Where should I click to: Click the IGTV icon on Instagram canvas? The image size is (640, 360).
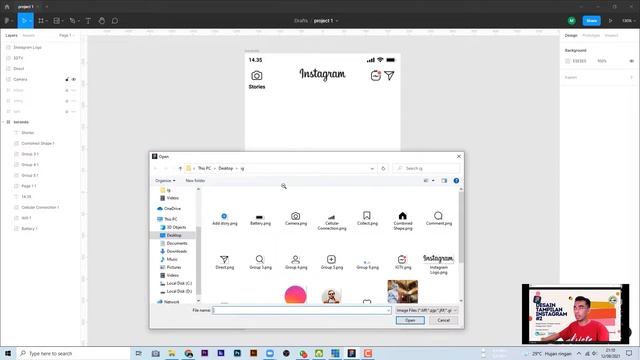pyautogui.click(x=376, y=76)
